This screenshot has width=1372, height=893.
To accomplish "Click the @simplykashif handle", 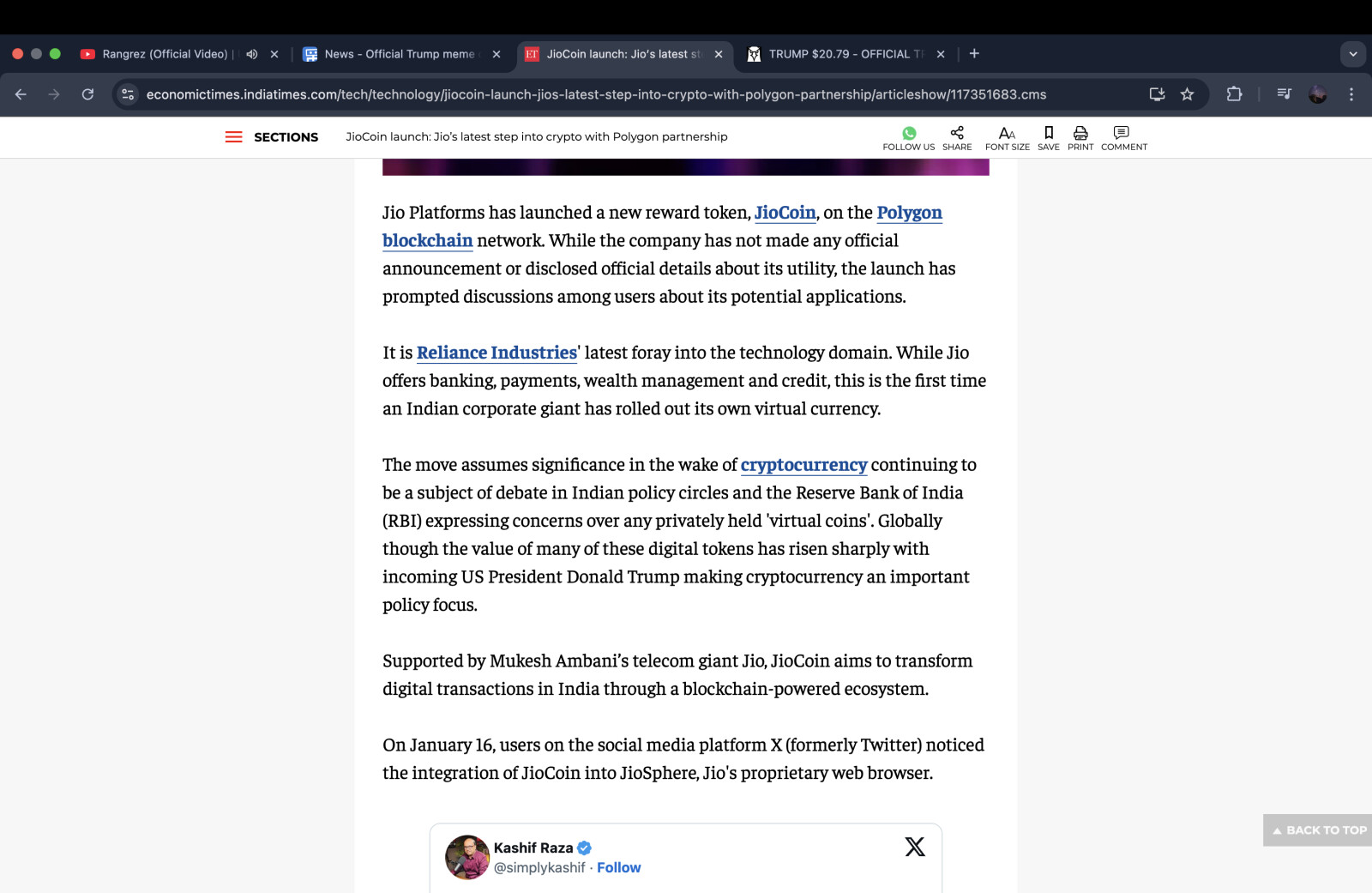I will (539, 867).
